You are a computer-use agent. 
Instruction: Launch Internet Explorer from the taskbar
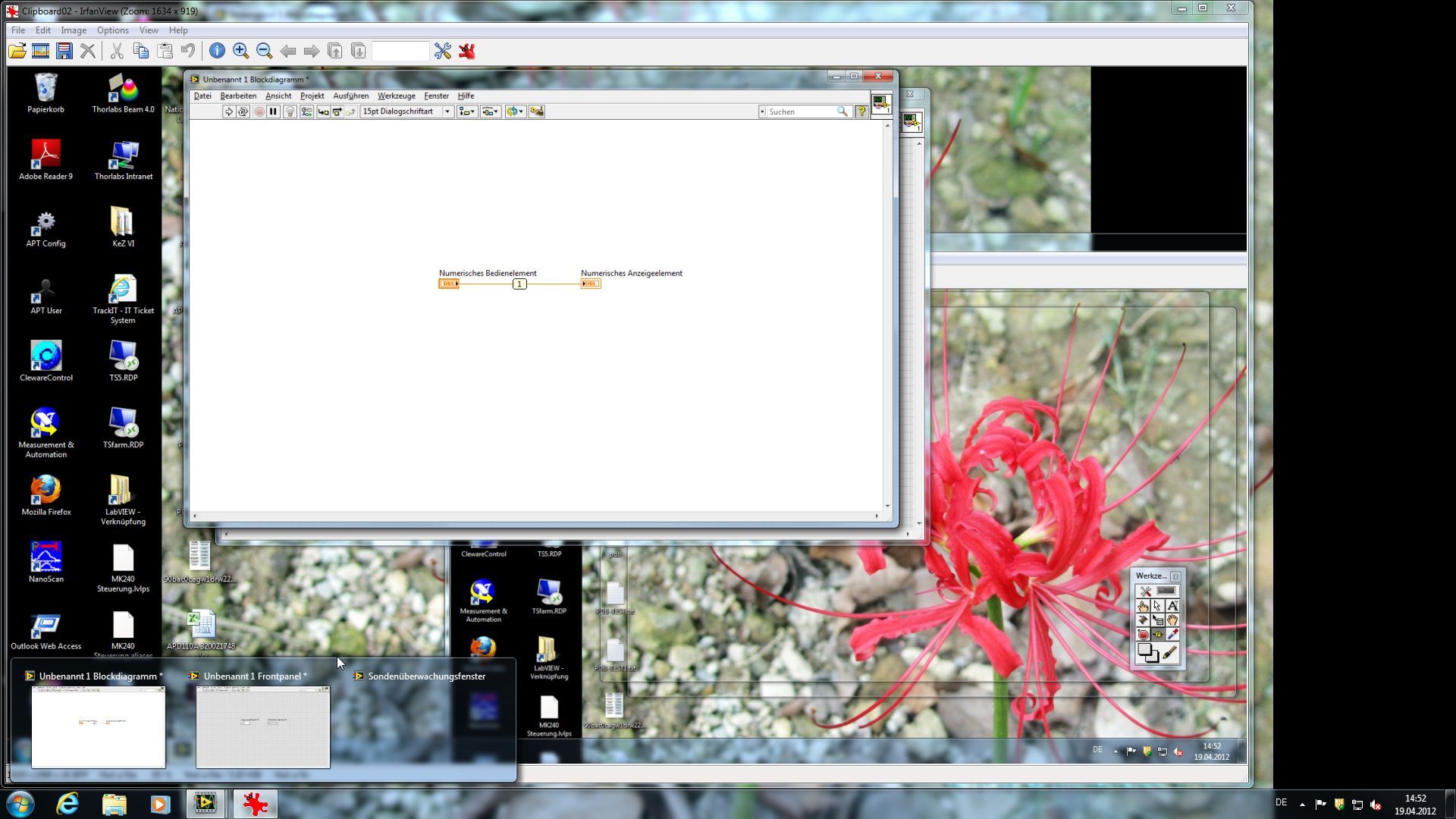pos(67,804)
